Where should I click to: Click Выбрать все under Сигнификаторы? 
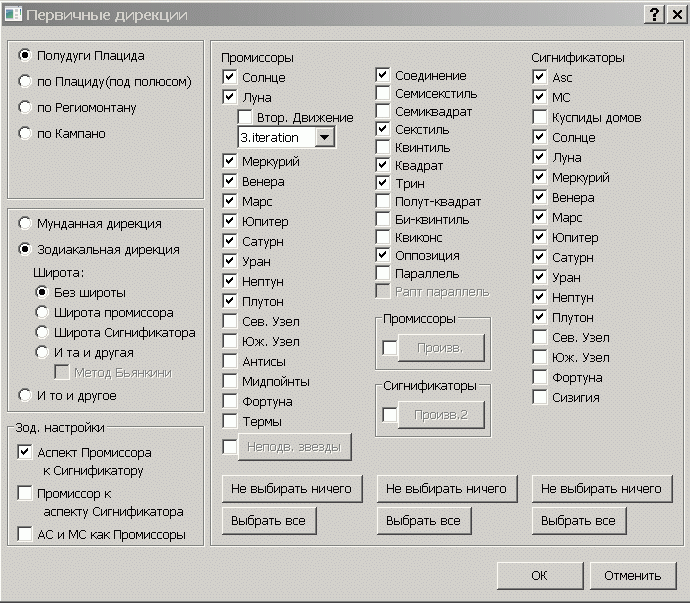coord(579,521)
